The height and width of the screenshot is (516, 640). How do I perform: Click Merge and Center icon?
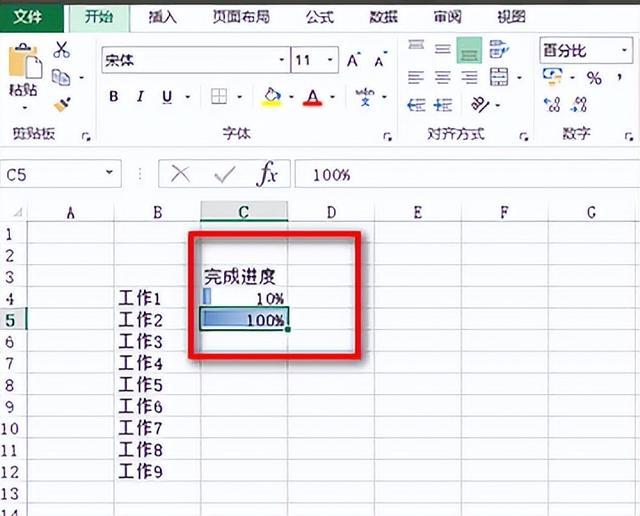point(499,77)
